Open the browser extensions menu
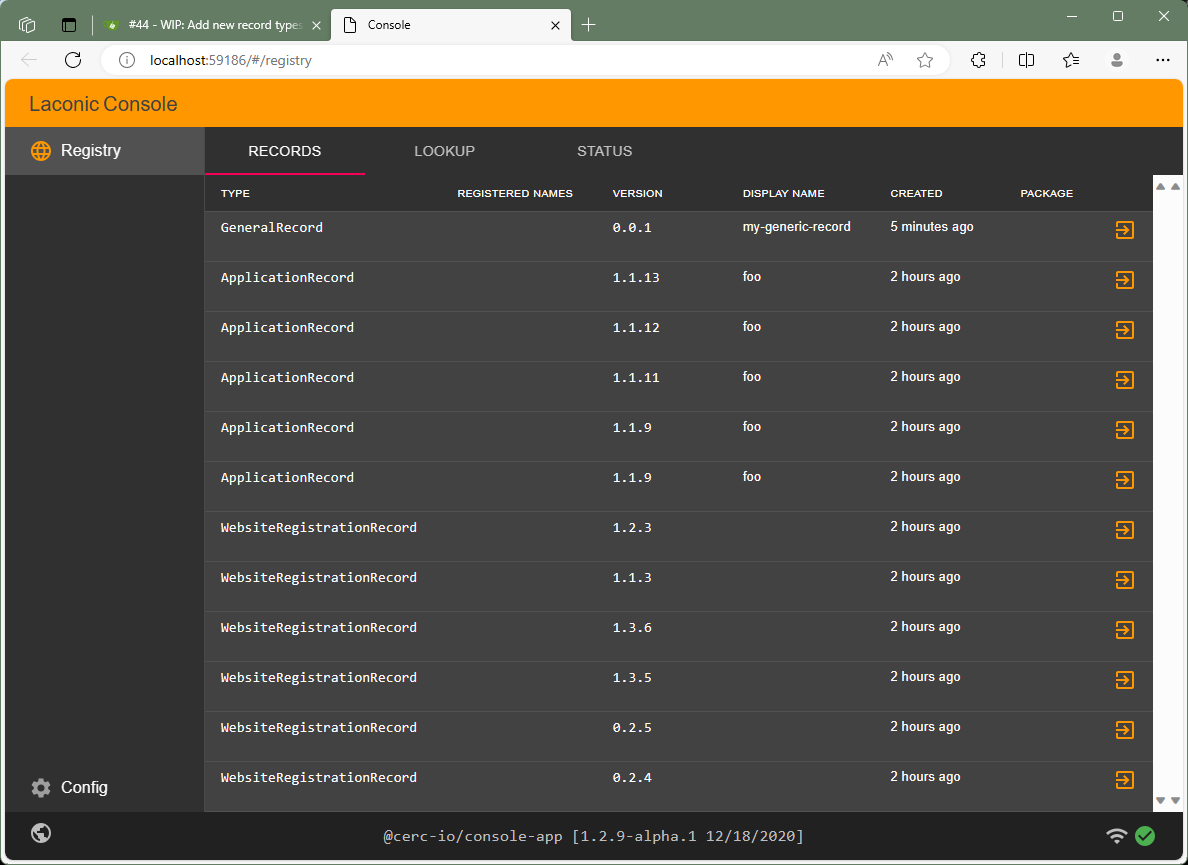Viewport: 1188px width, 865px height. pyautogui.click(x=979, y=60)
